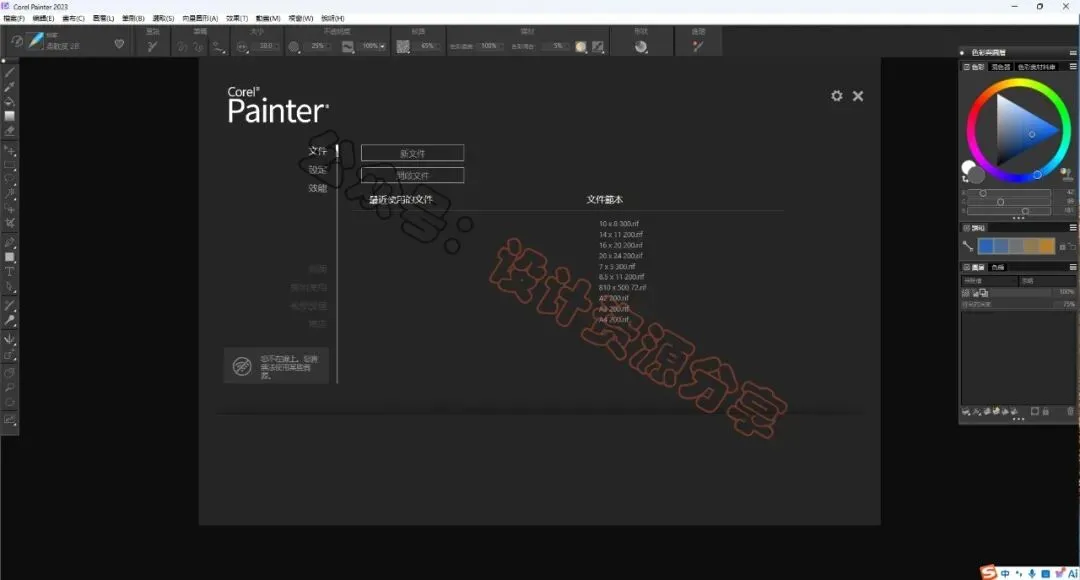Open the harmonies panel options menu

point(1072,227)
